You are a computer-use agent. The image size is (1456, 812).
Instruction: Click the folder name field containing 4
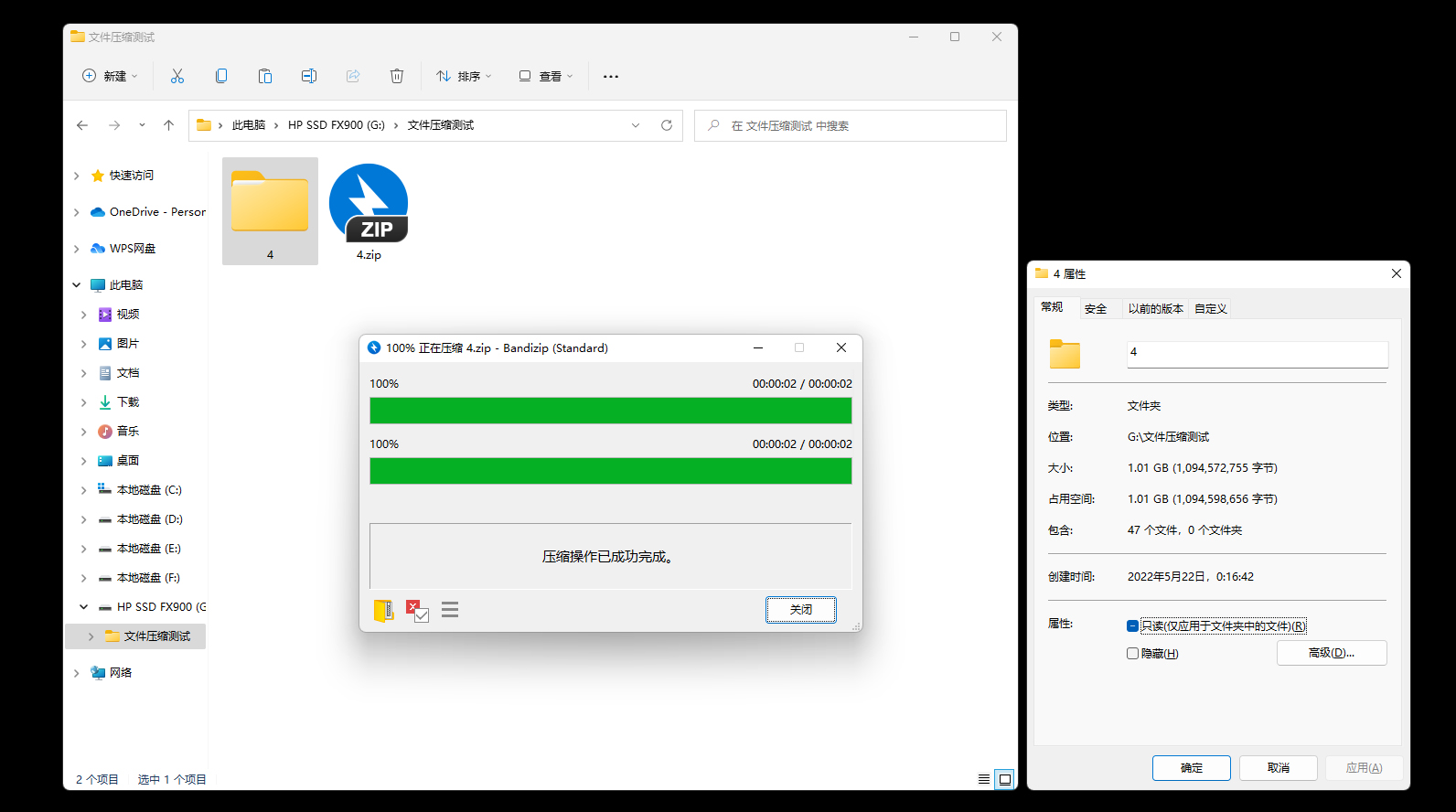click(x=1258, y=354)
